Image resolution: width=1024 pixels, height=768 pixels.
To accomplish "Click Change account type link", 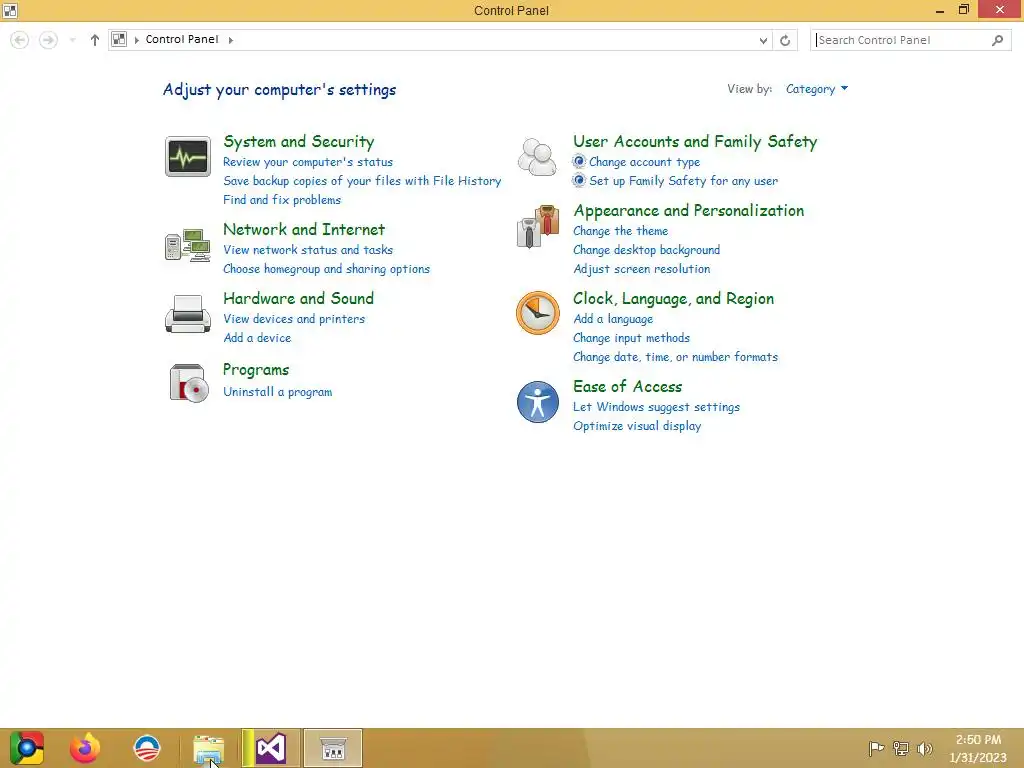I will tap(644, 161).
